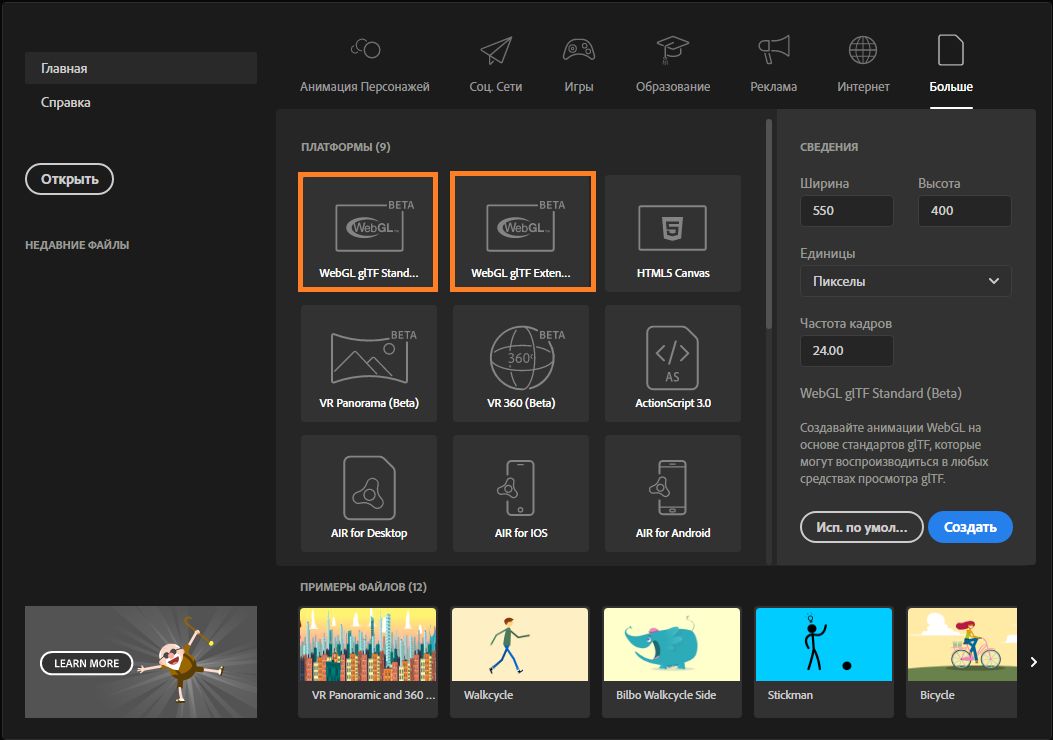Pick the VR Panorama (Beta) platform

point(369,363)
